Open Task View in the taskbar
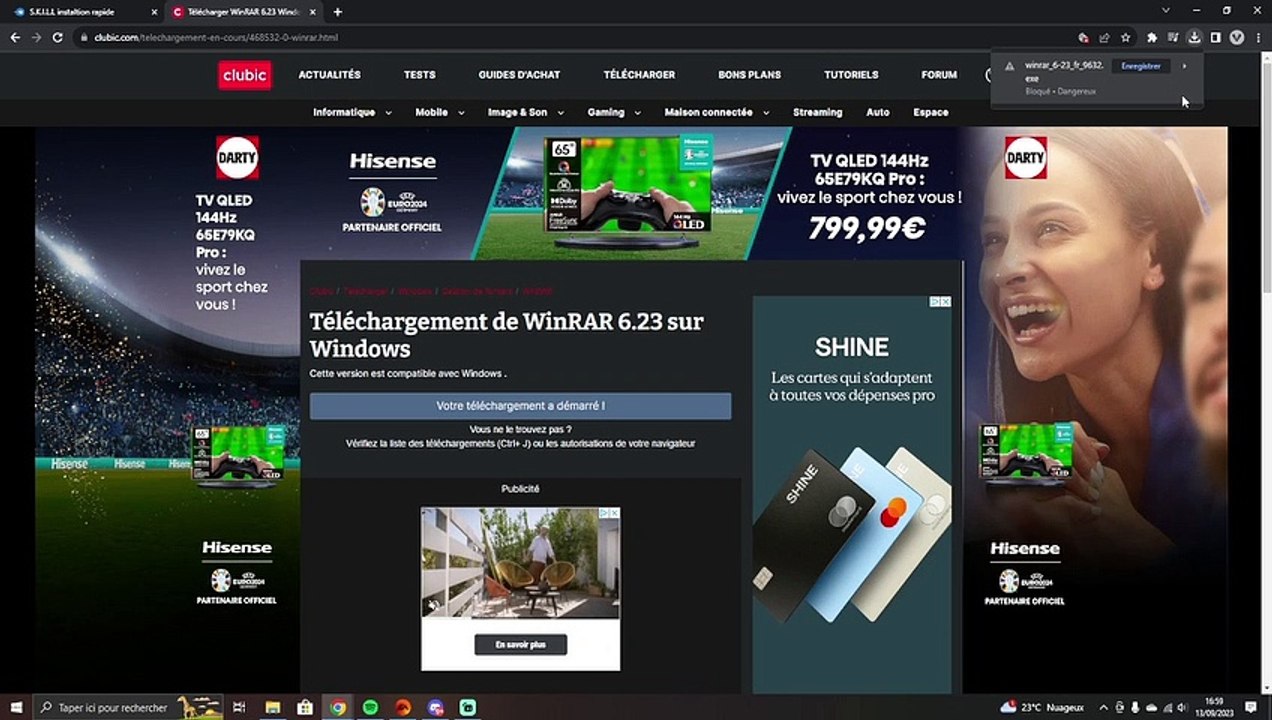Screen dimensions: 1272x720 pyautogui.click(x=239, y=707)
